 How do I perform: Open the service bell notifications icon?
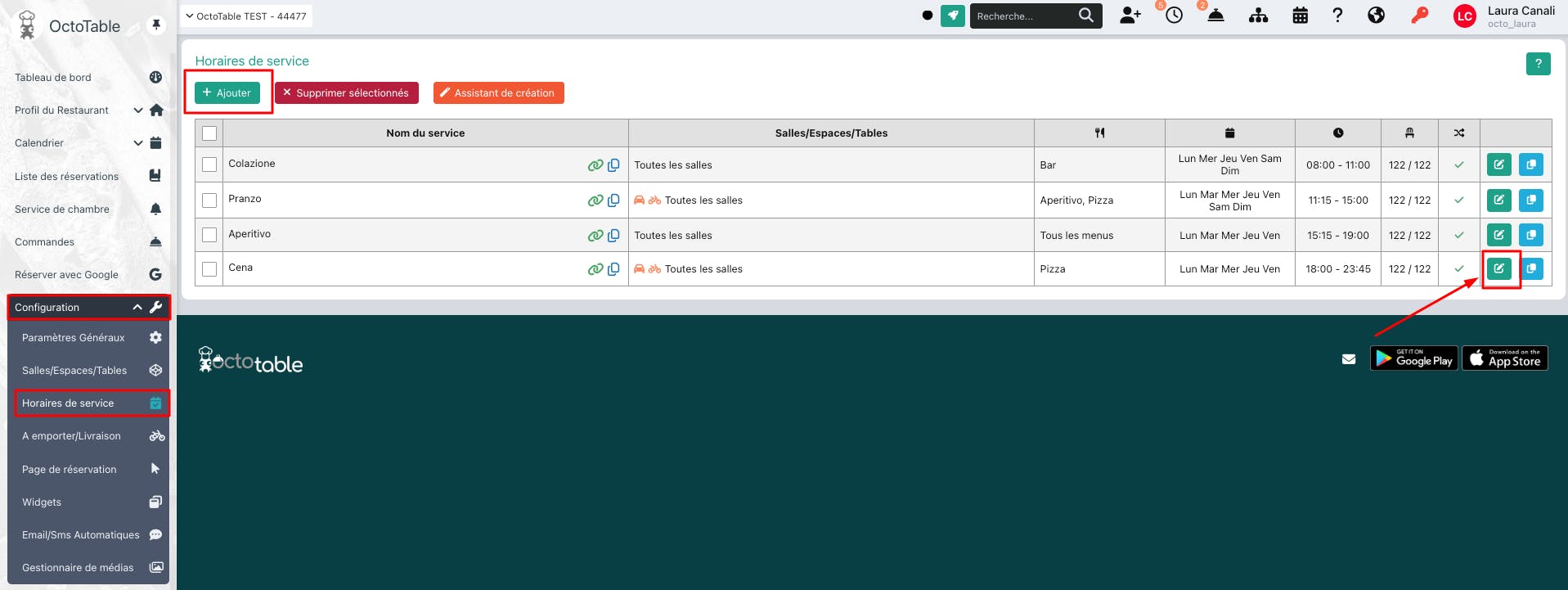1216,16
